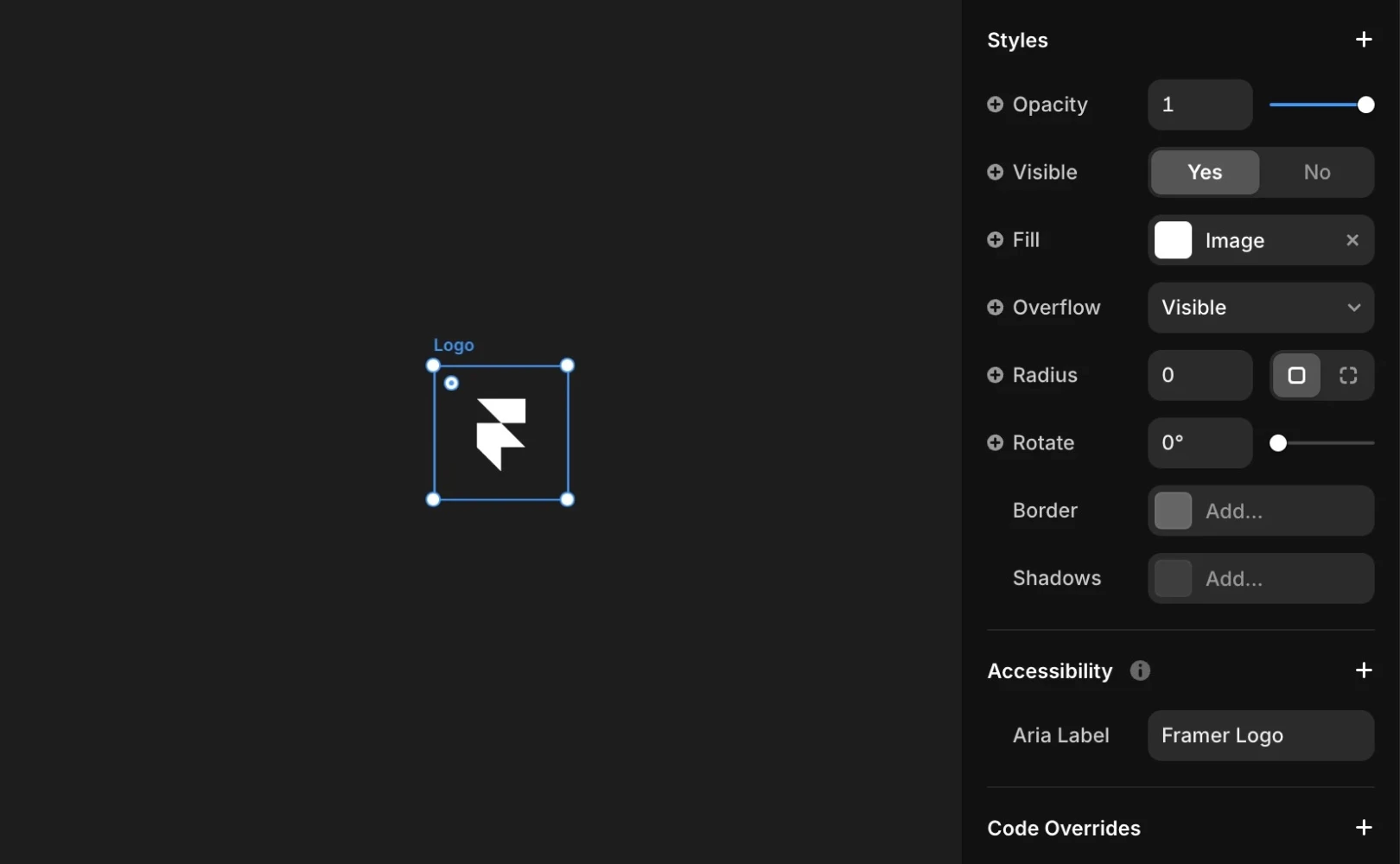This screenshot has width=1400, height=864.
Task: Open the white Fill color swatch
Action: pos(1173,240)
